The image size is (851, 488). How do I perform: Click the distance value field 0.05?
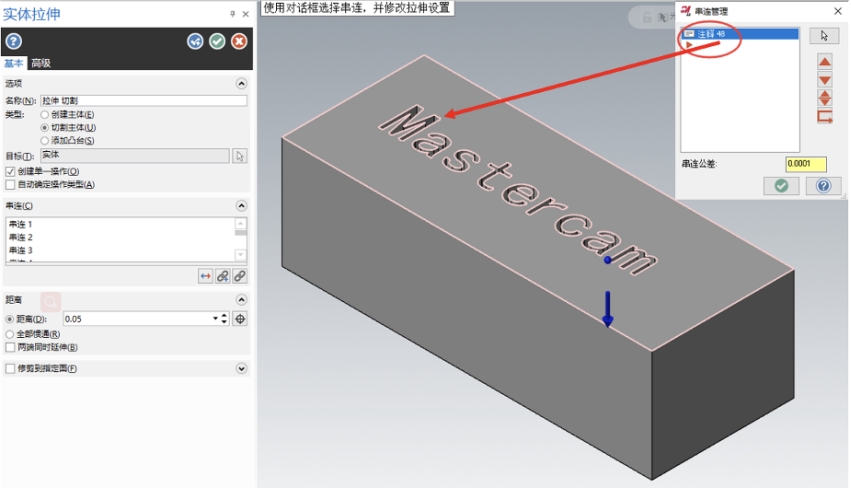138,319
